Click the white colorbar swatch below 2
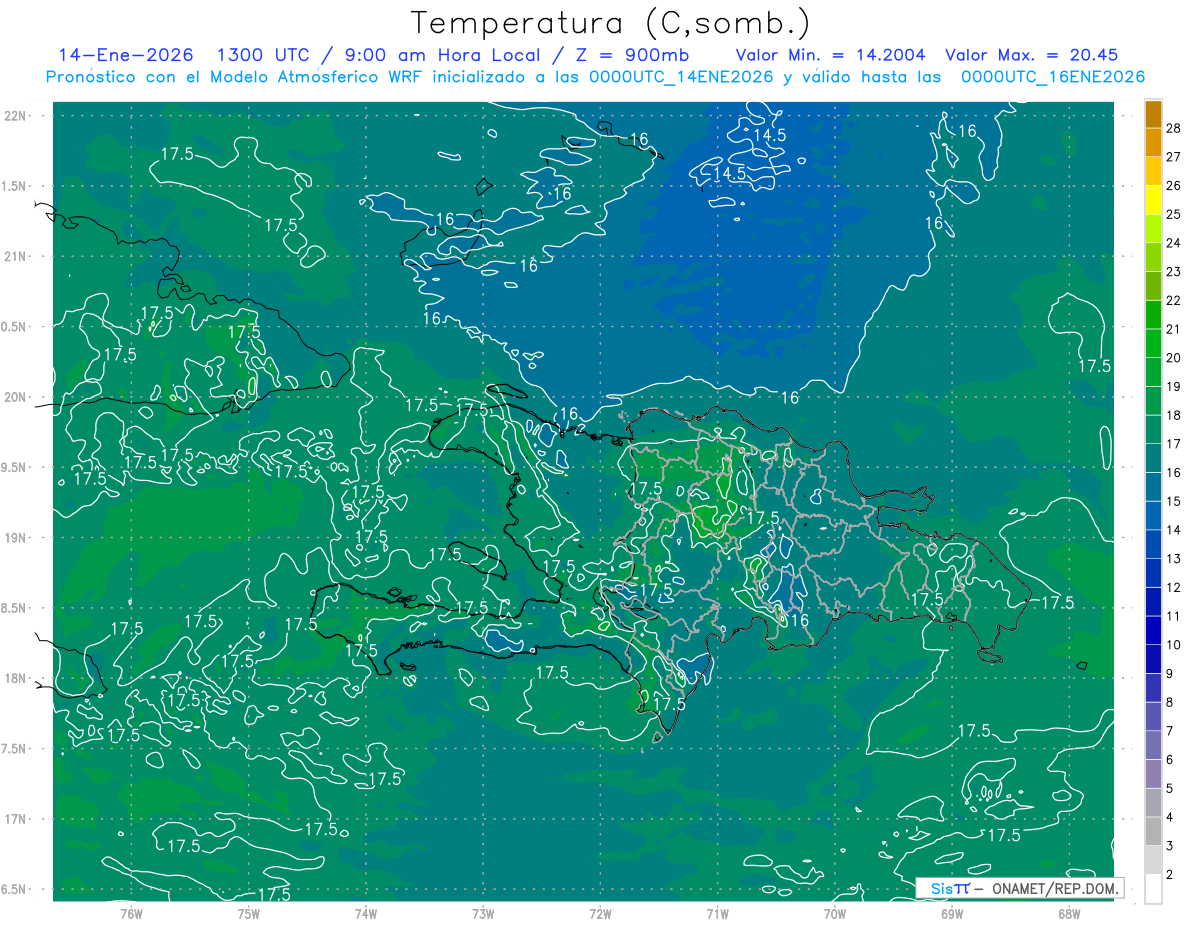This screenshot has height=927, width=1200. pyautogui.click(x=1153, y=889)
